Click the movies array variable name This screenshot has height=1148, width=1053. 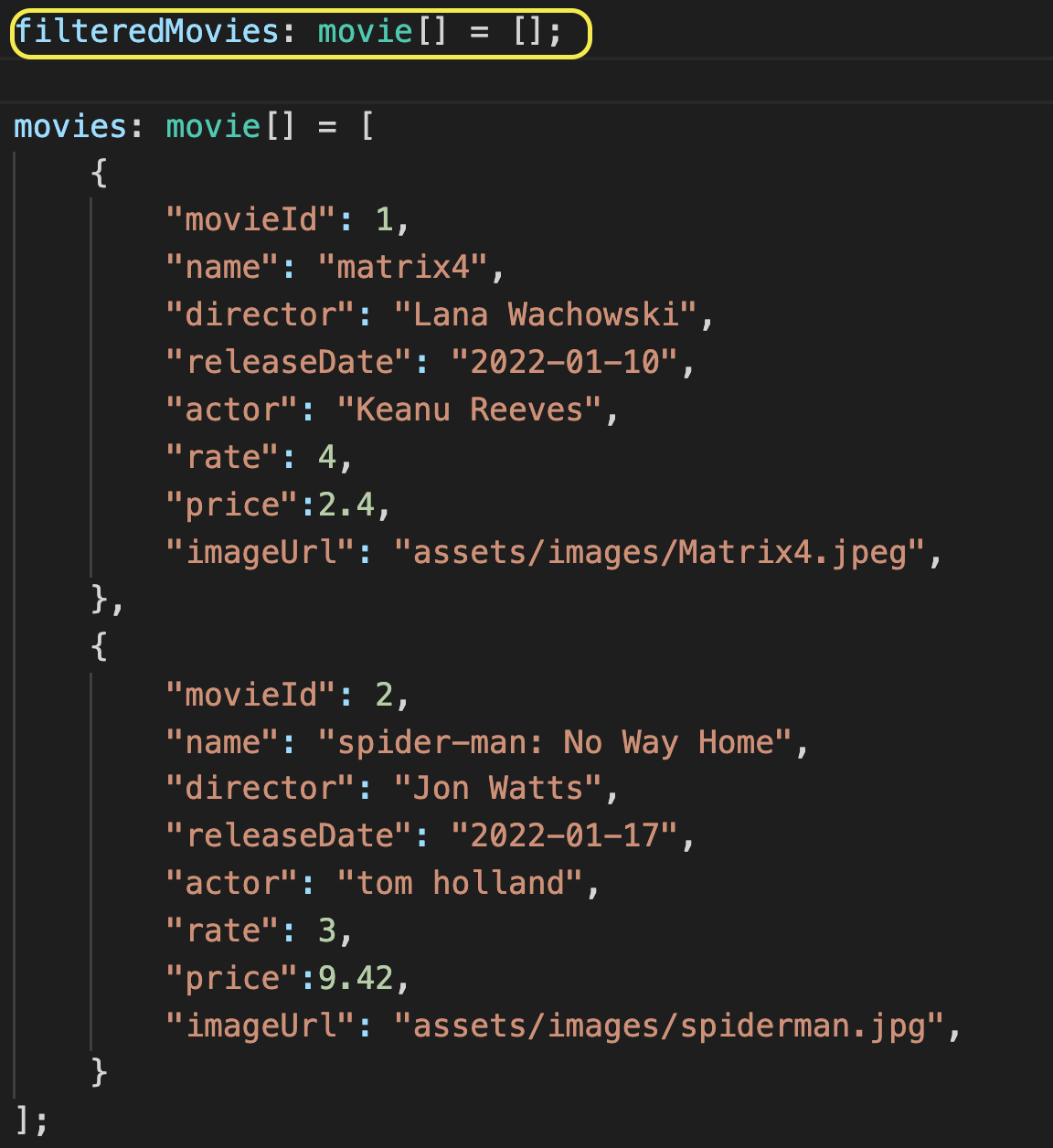pos(70,126)
